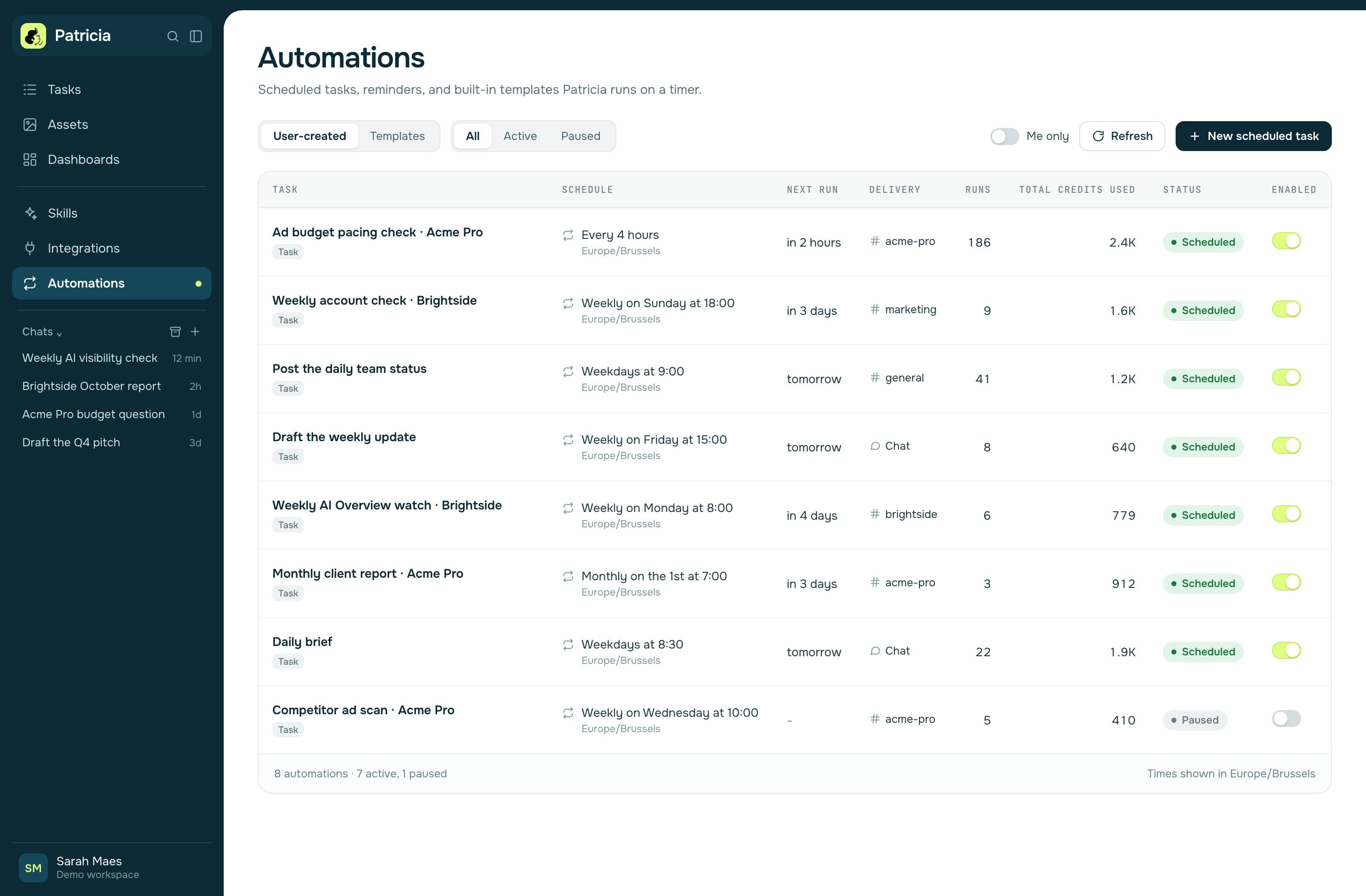Collapse the sidebar with the panel icon
The image size is (1366, 896).
click(x=196, y=36)
